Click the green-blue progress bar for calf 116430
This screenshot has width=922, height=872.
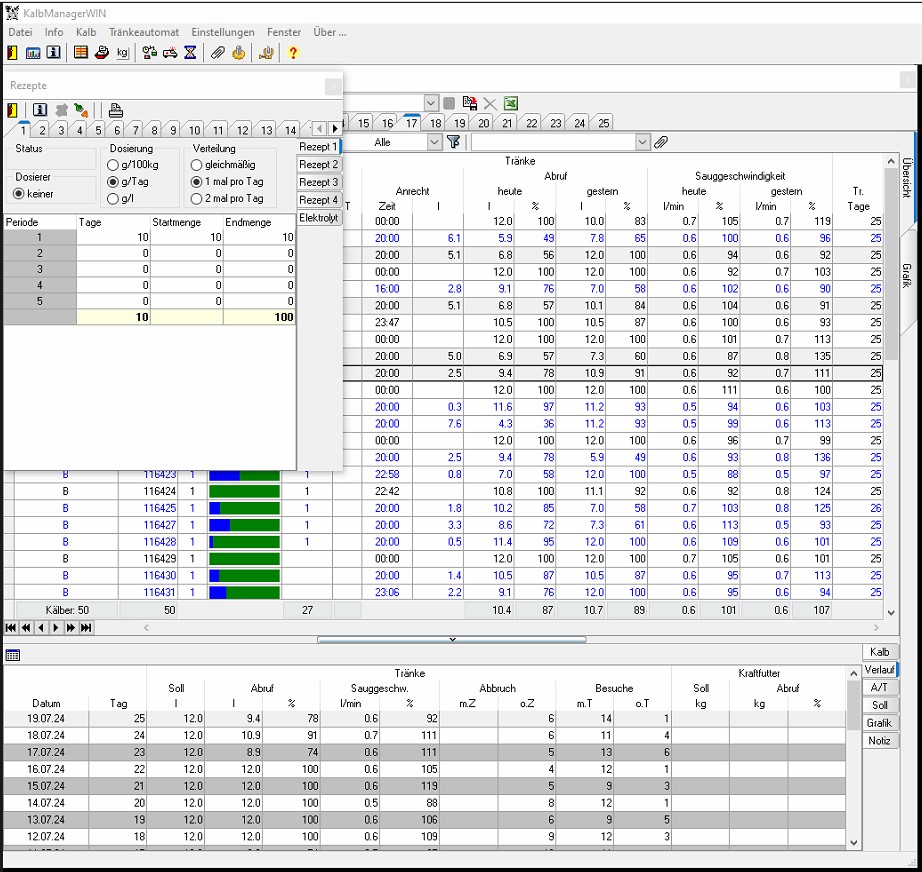243,576
